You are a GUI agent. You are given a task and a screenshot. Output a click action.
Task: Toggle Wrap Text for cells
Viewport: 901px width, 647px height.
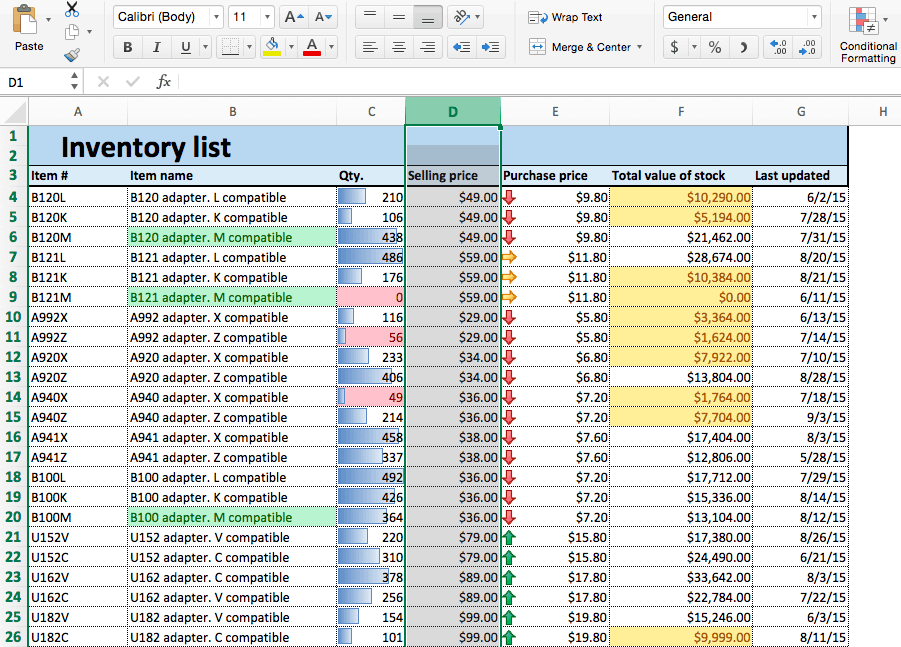click(x=565, y=17)
